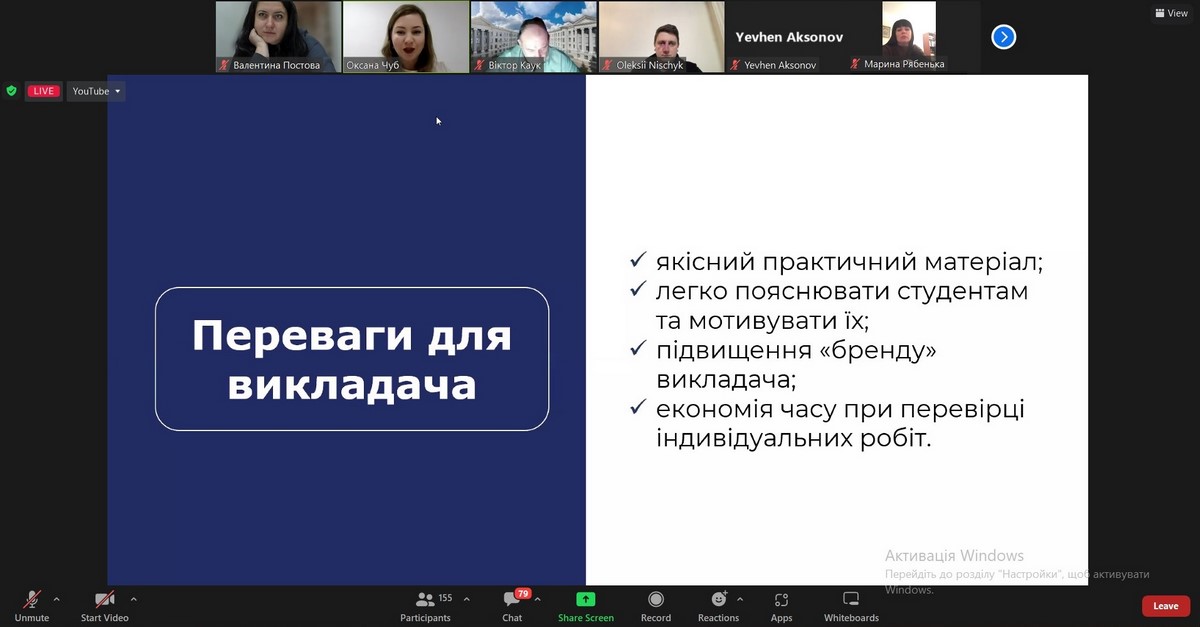1200x627 pixels.
Task: Start recording with the Record icon
Action: click(656, 599)
